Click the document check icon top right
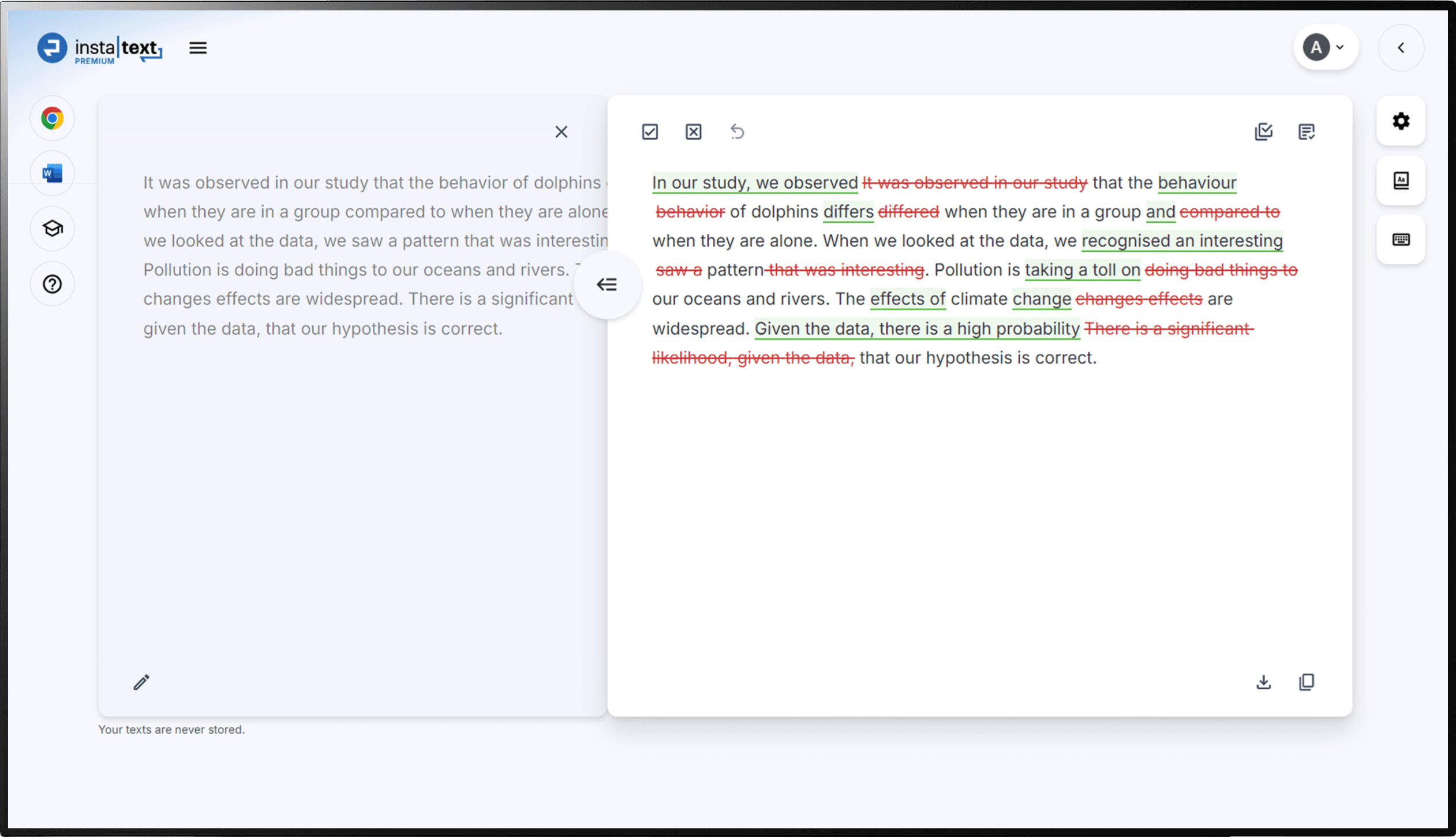Image resolution: width=1456 pixels, height=837 pixels. pyautogui.click(x=1307, y=132)
